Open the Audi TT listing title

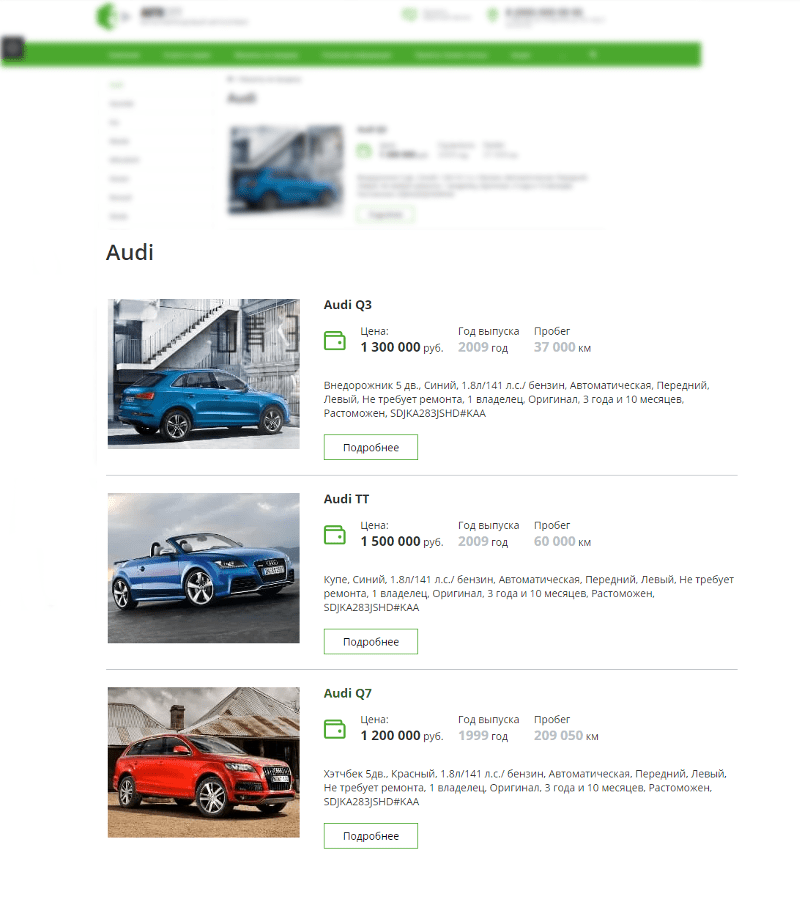(346, 499)
